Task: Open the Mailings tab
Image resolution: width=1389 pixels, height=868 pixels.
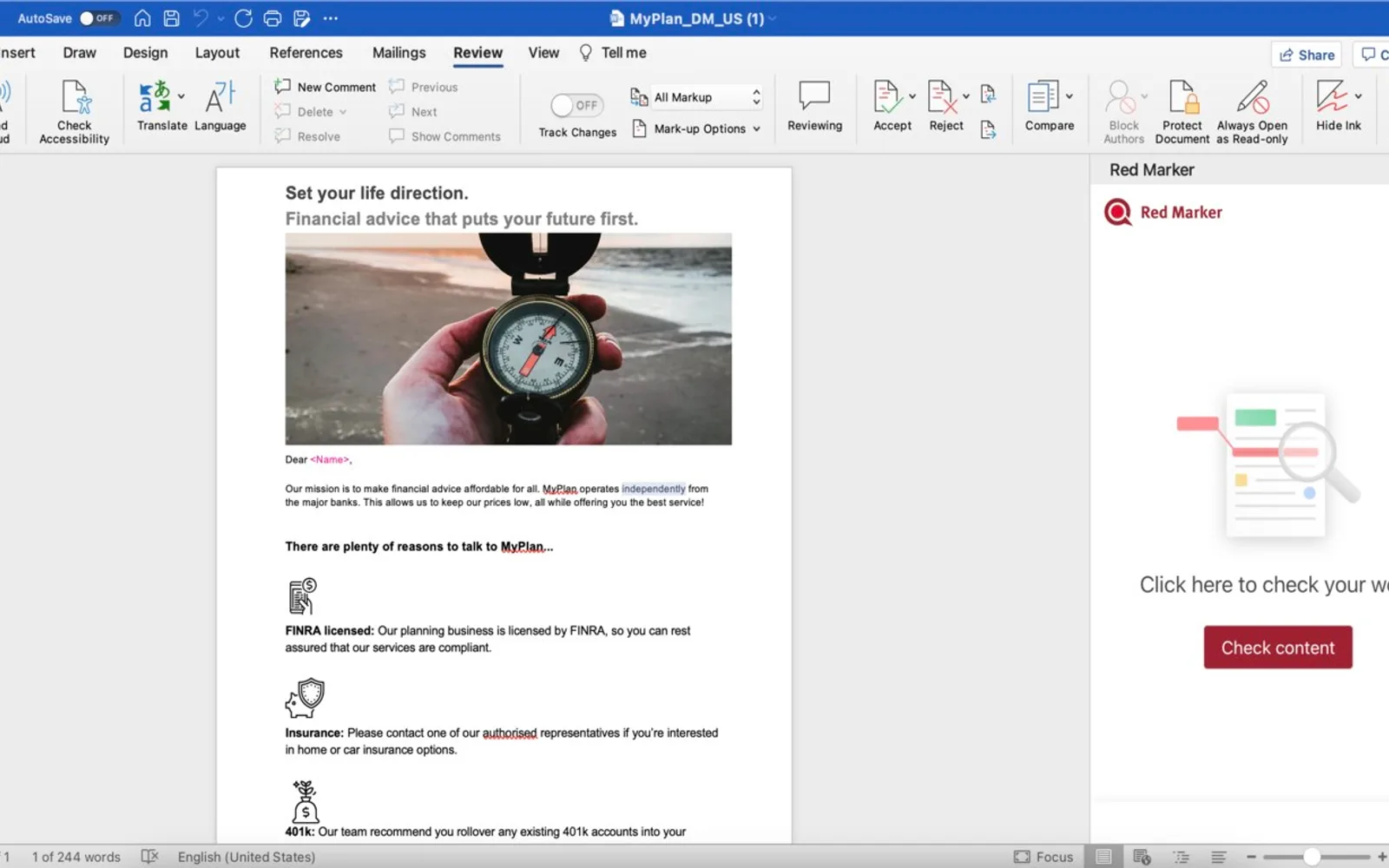Action: pyautogui.click(x=398, y=53)
